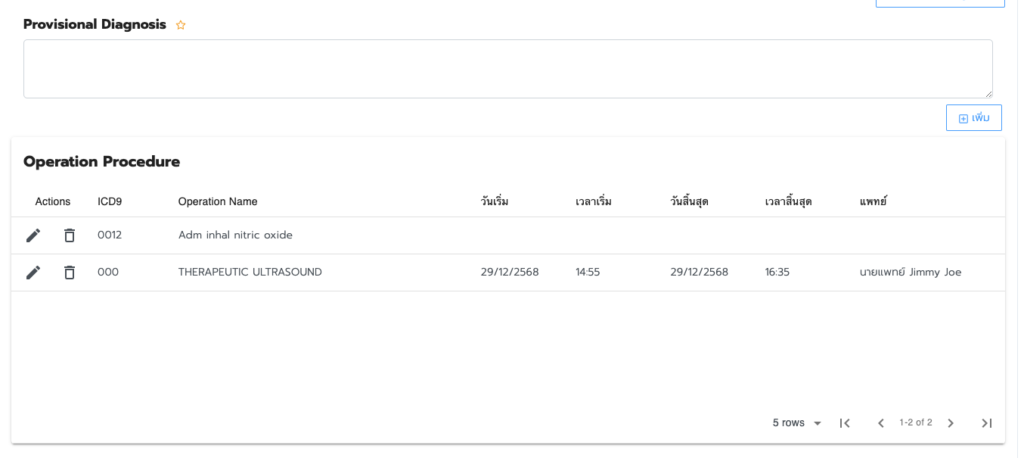Click the แพทย์ column header
The width and height of the screenshot is (1024, 458).
click(x=873, y=201)
